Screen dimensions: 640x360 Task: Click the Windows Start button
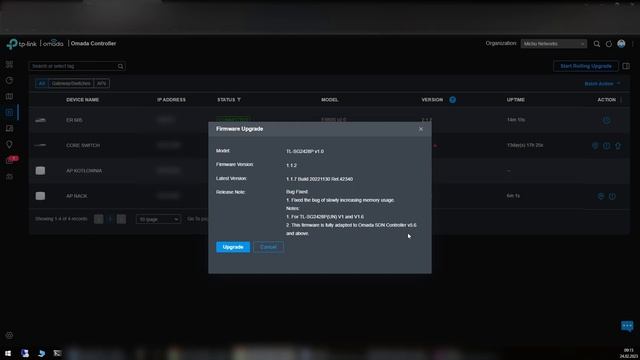8,353
